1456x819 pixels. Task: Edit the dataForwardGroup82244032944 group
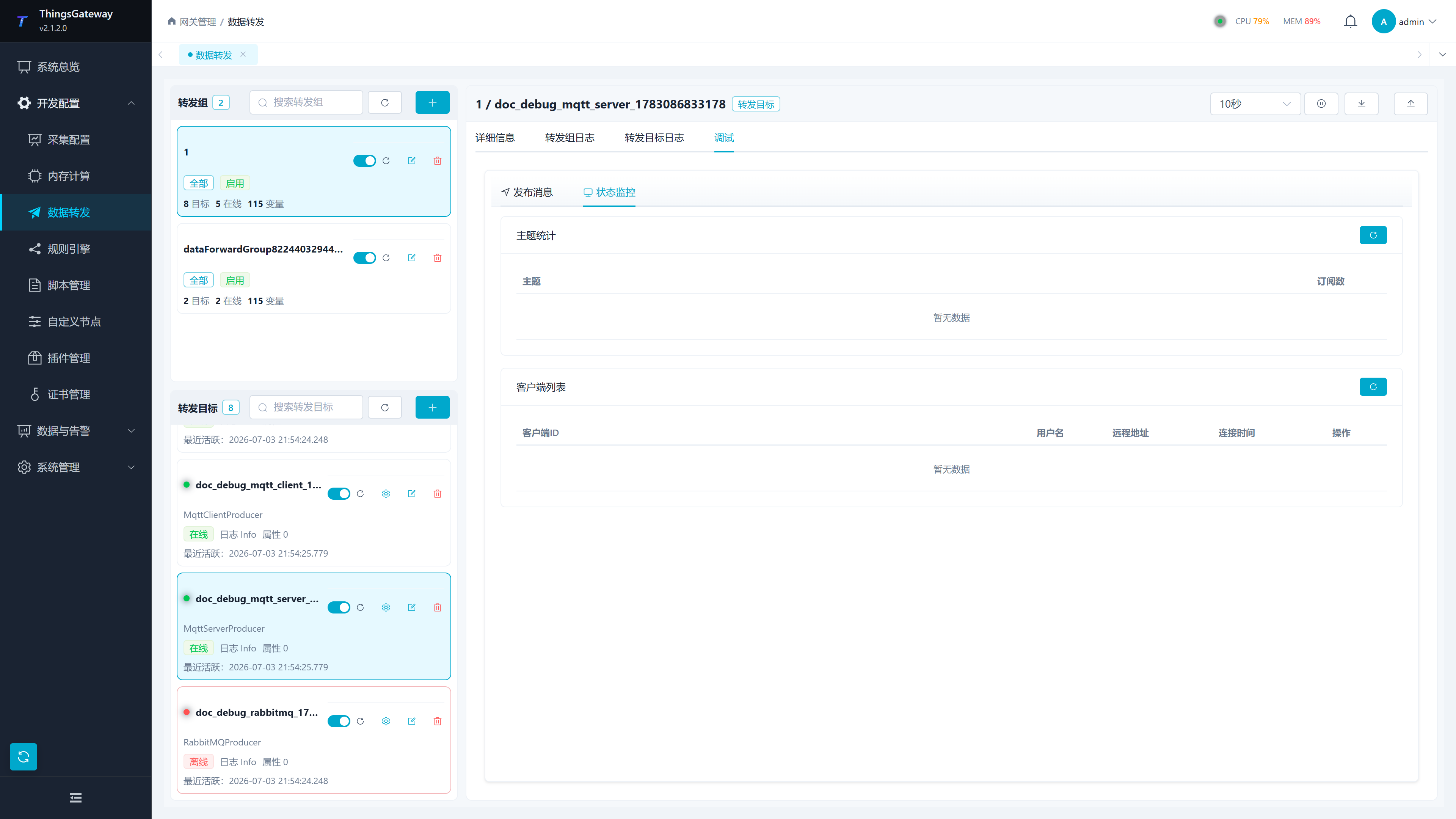411,258
